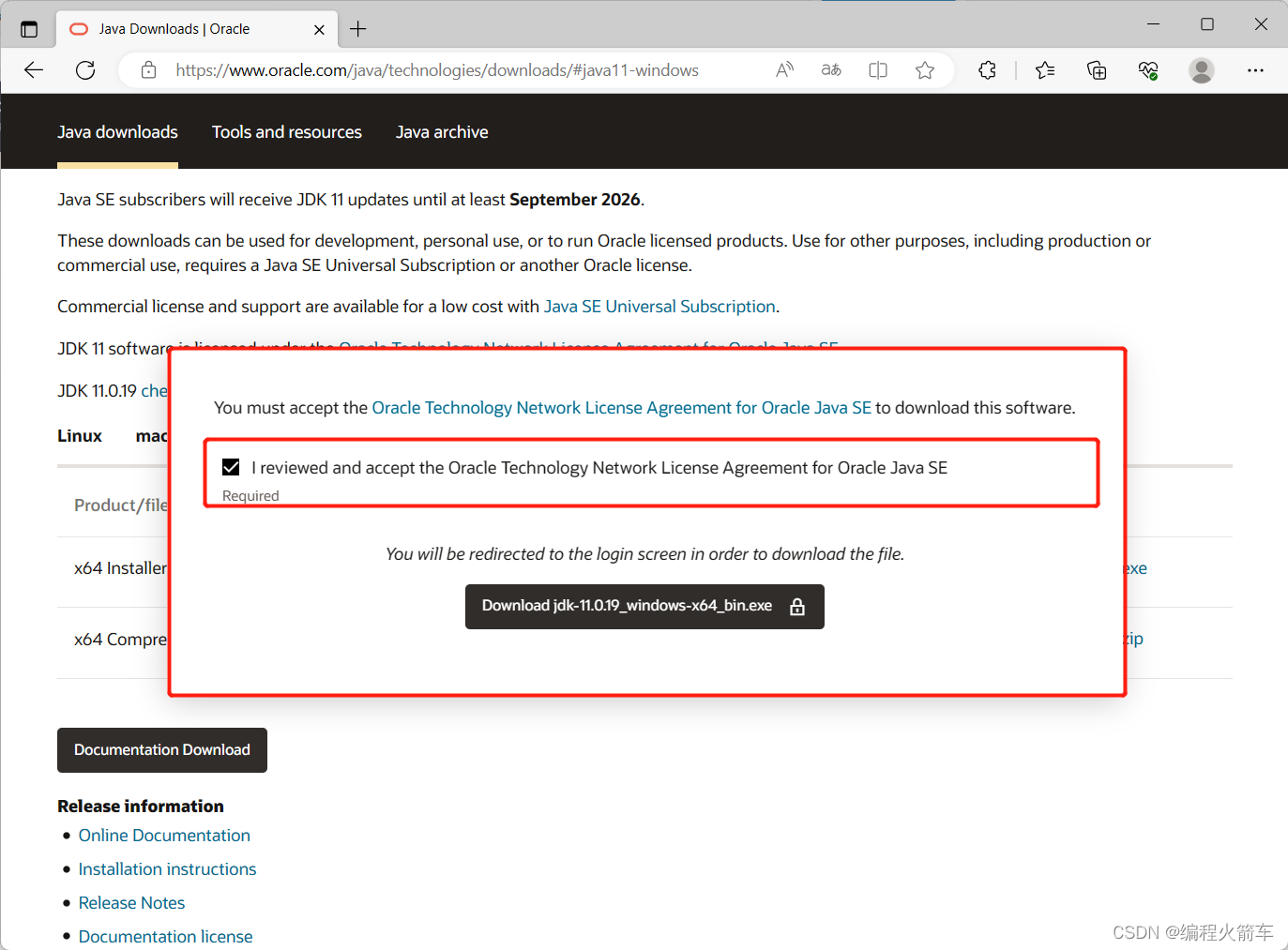Uncheck the license agreement checkbox
This screenshot has width=1288, height=950.
click(231, 467)
